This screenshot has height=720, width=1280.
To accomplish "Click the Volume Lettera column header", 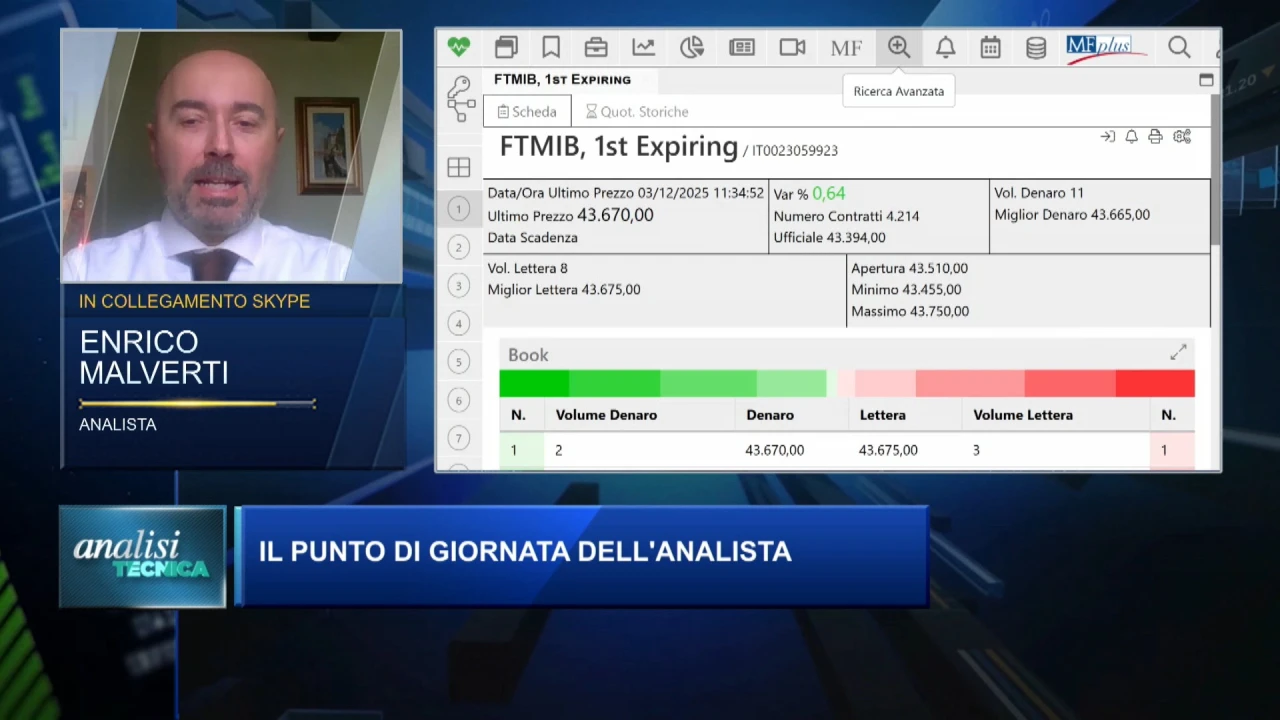I will pyautogui.click(x=1023, y=415).
